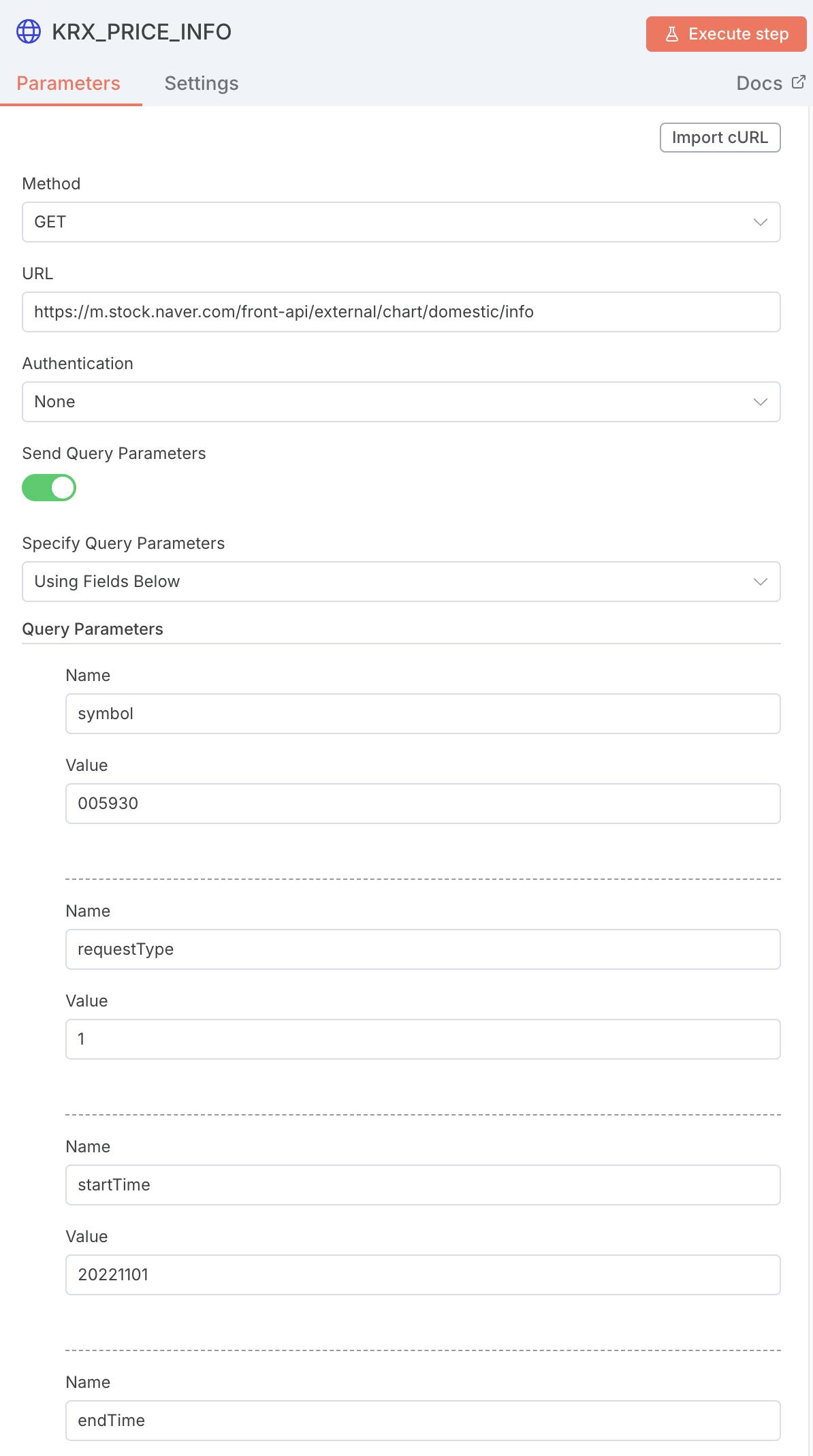Click the external link icon next to Docs
The height and width of the screenshot is (1456, 813).
(x=799, y=82)
